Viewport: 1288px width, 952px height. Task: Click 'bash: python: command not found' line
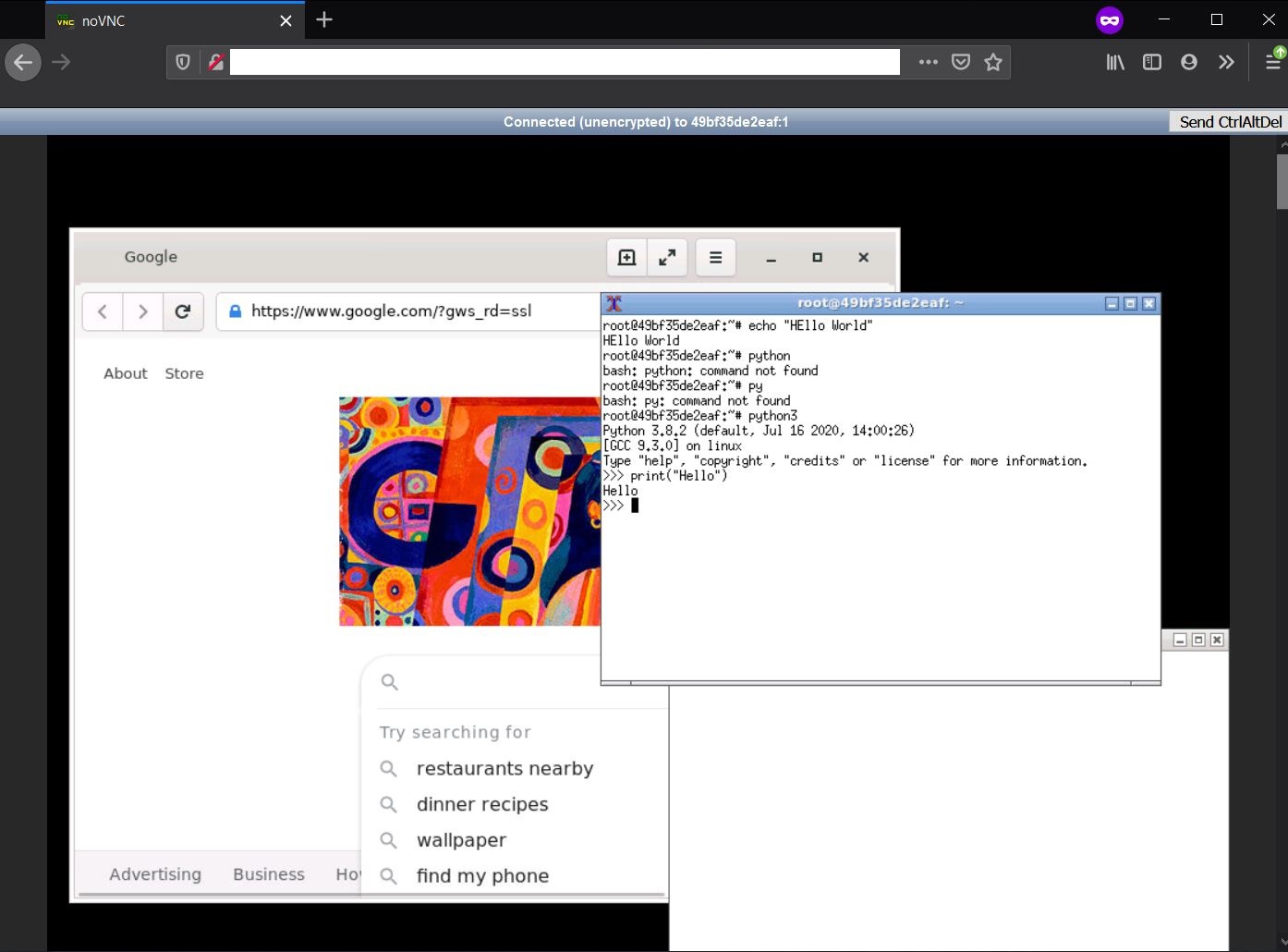click(x=711, y=371)
